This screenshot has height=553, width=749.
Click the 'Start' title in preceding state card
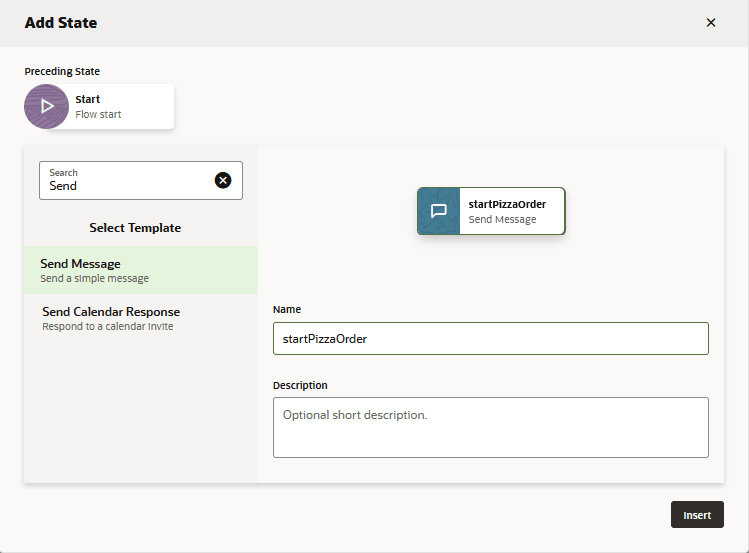88,99
